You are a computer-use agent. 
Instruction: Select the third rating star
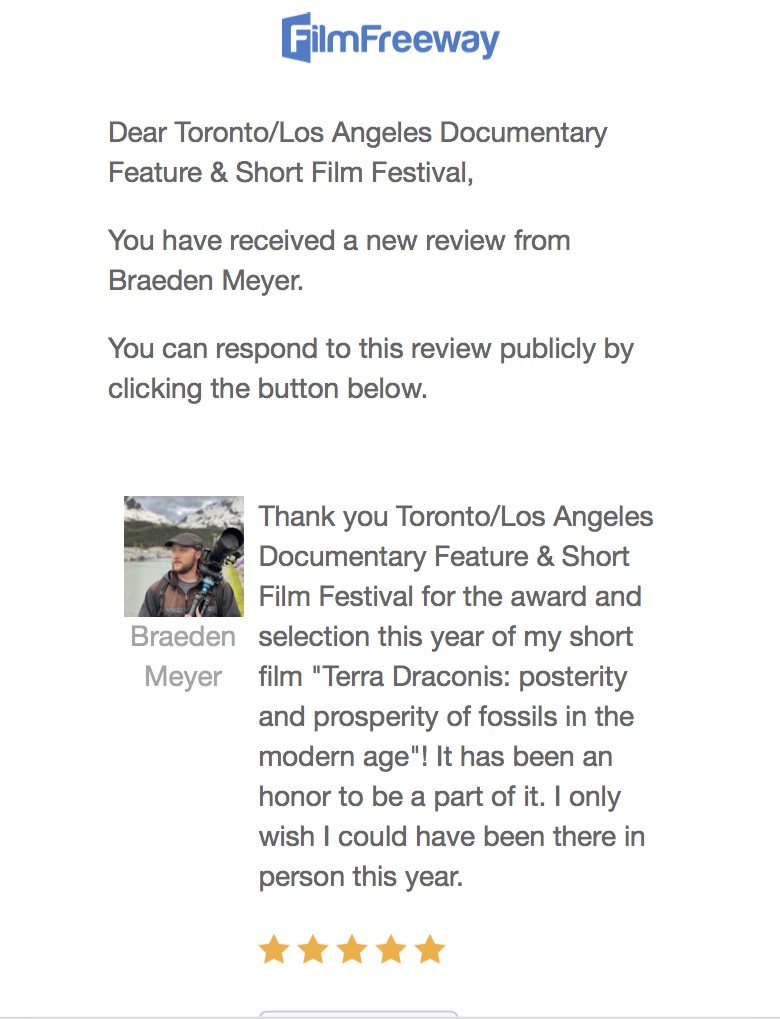(352, 949)
